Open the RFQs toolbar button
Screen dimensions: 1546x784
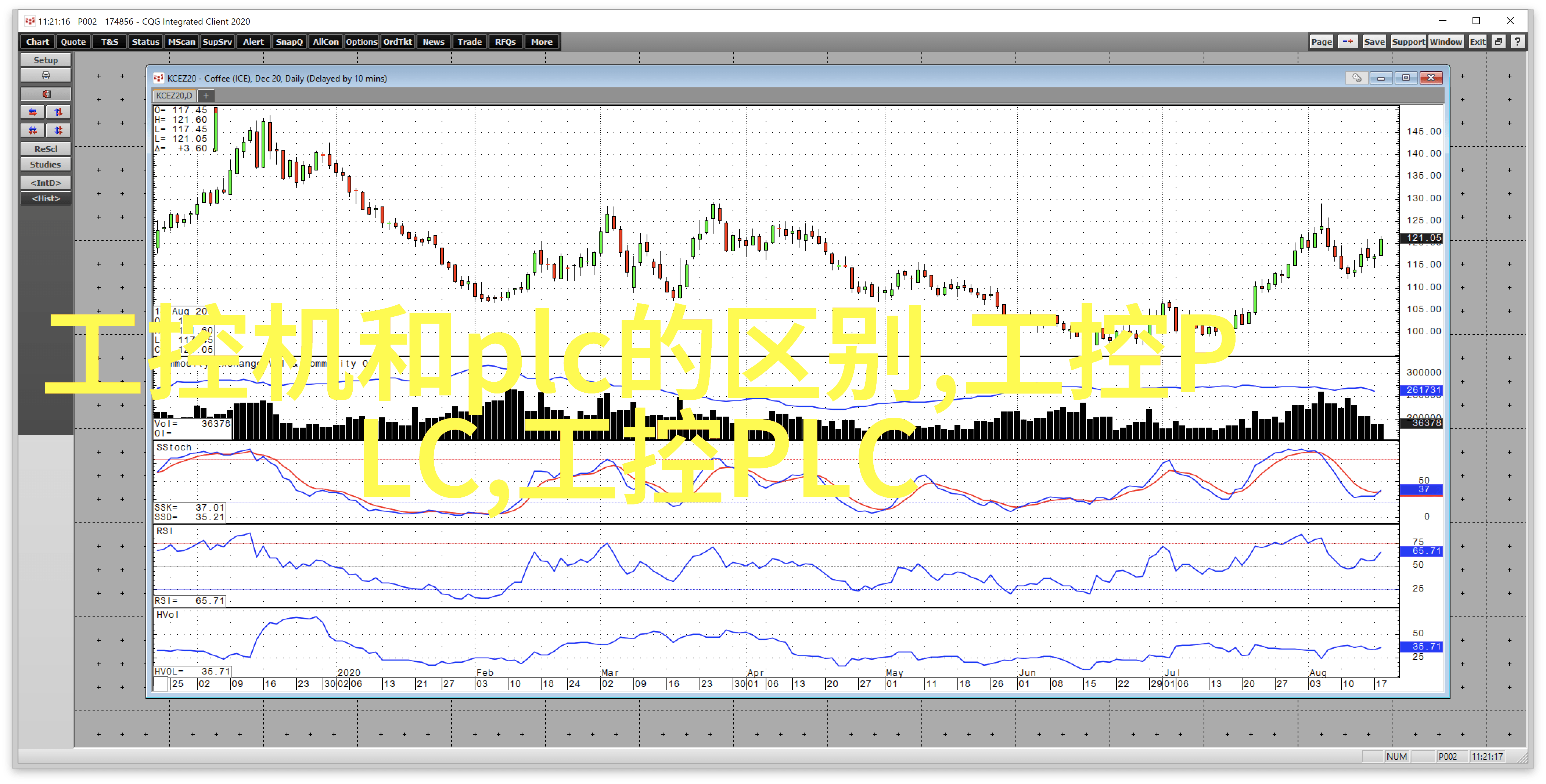click(x=505, y=42)
